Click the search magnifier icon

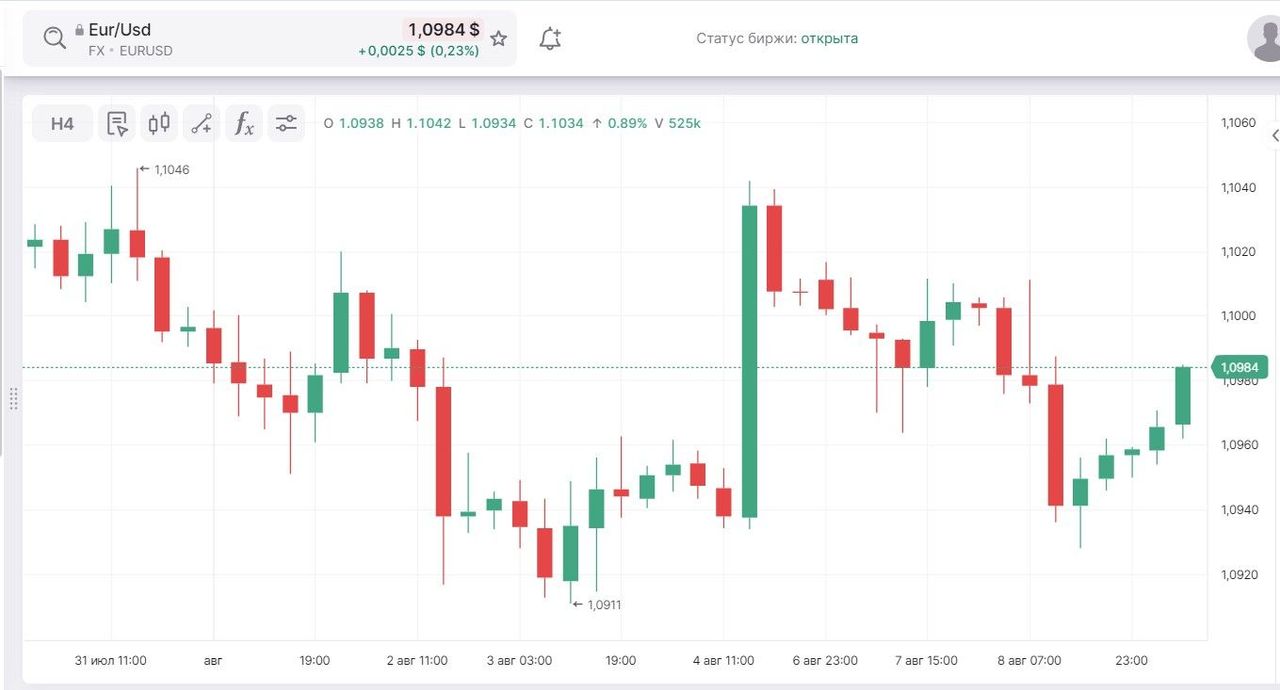(x=54, y=39)
